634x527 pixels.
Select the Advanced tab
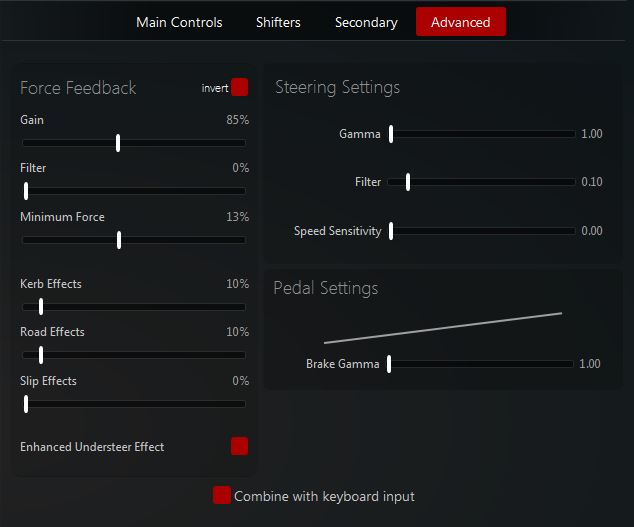(x=461, y=22)
